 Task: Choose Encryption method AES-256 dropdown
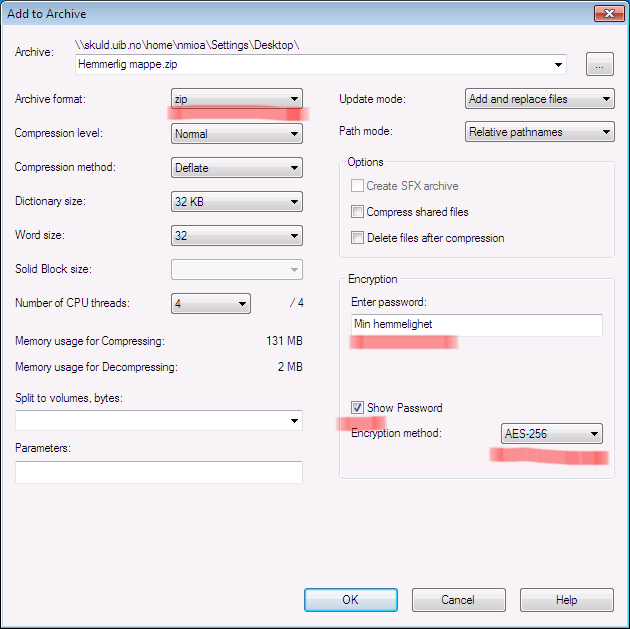tap(551, 434)
